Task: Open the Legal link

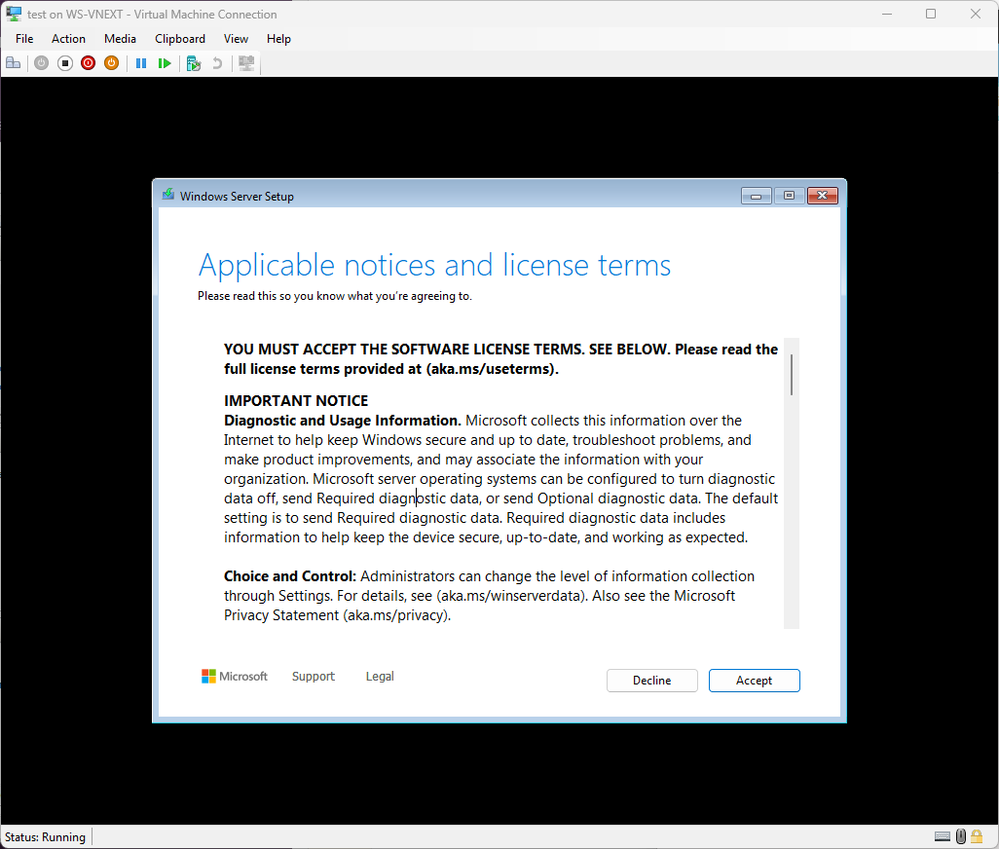Action: pyautogui.click(x=380, y=676)
